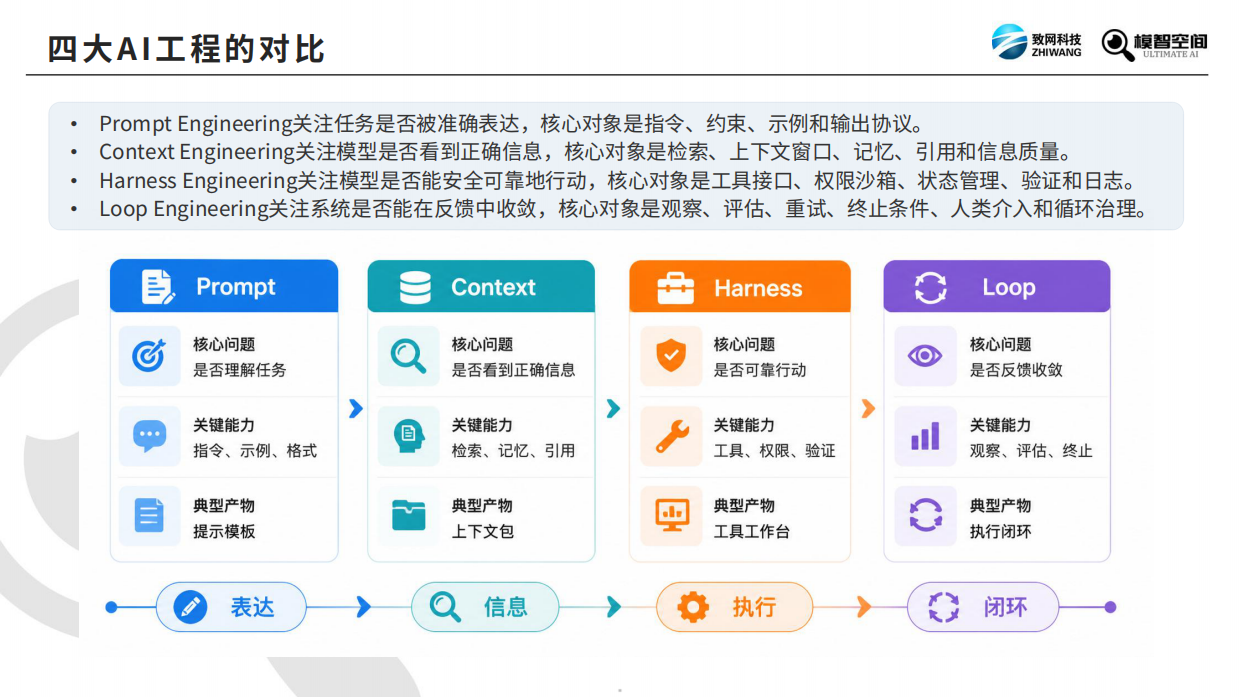Click the 执行 stage label

(754, 607)
